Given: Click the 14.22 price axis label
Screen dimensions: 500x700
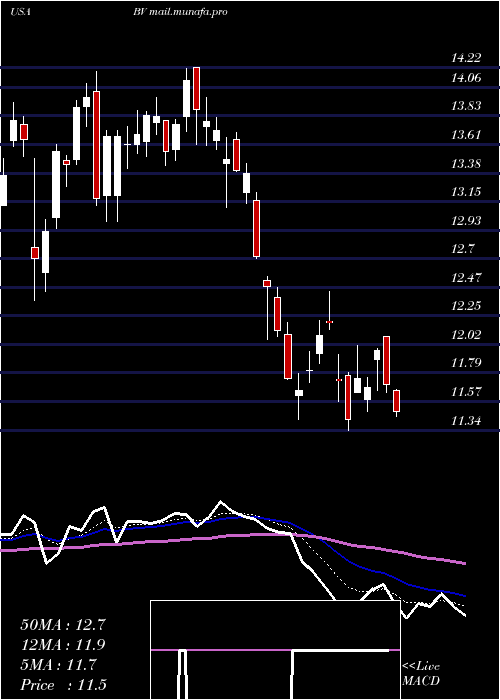Looking at the screenshot, I should 466,58.
